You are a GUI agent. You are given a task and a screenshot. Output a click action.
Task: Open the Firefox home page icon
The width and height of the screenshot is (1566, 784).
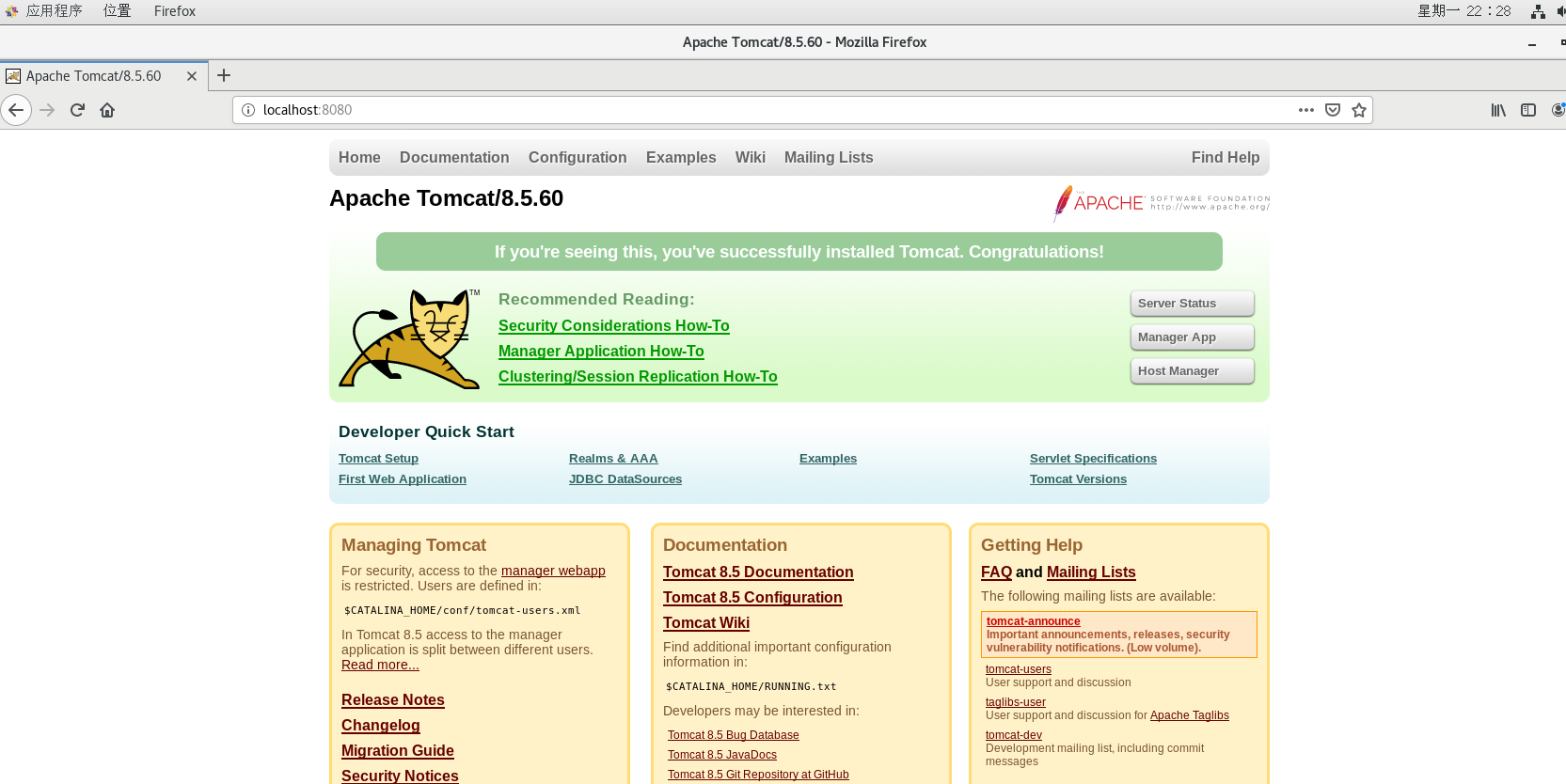(107, 110)
